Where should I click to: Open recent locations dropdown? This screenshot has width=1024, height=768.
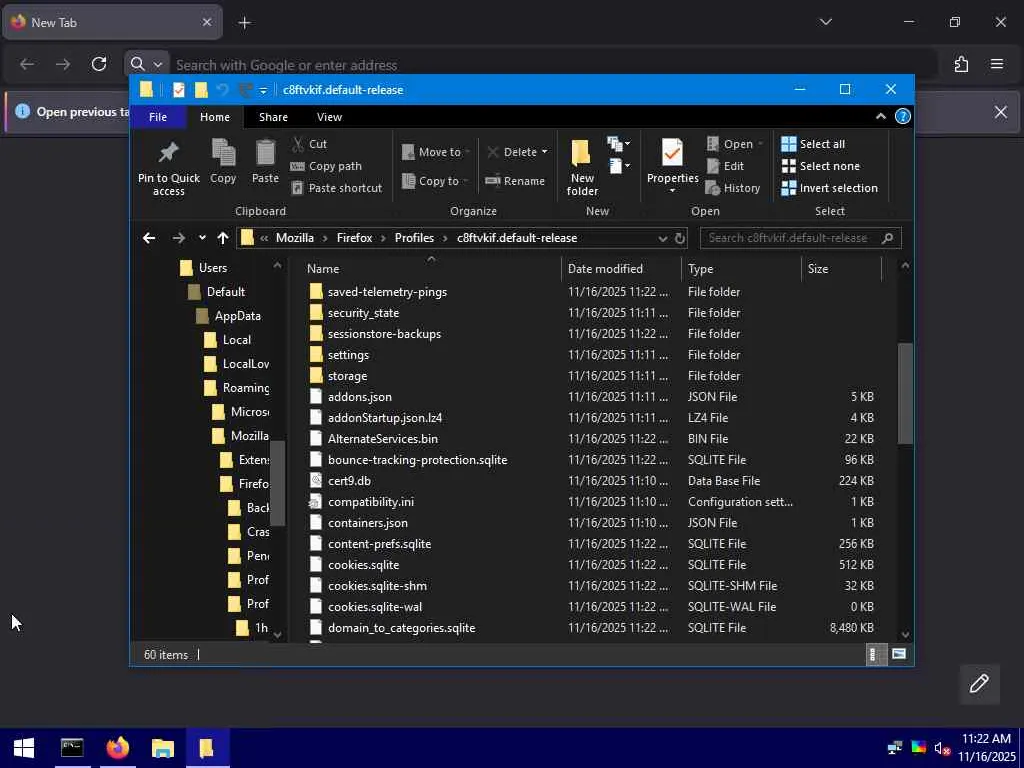click(202, 238)
